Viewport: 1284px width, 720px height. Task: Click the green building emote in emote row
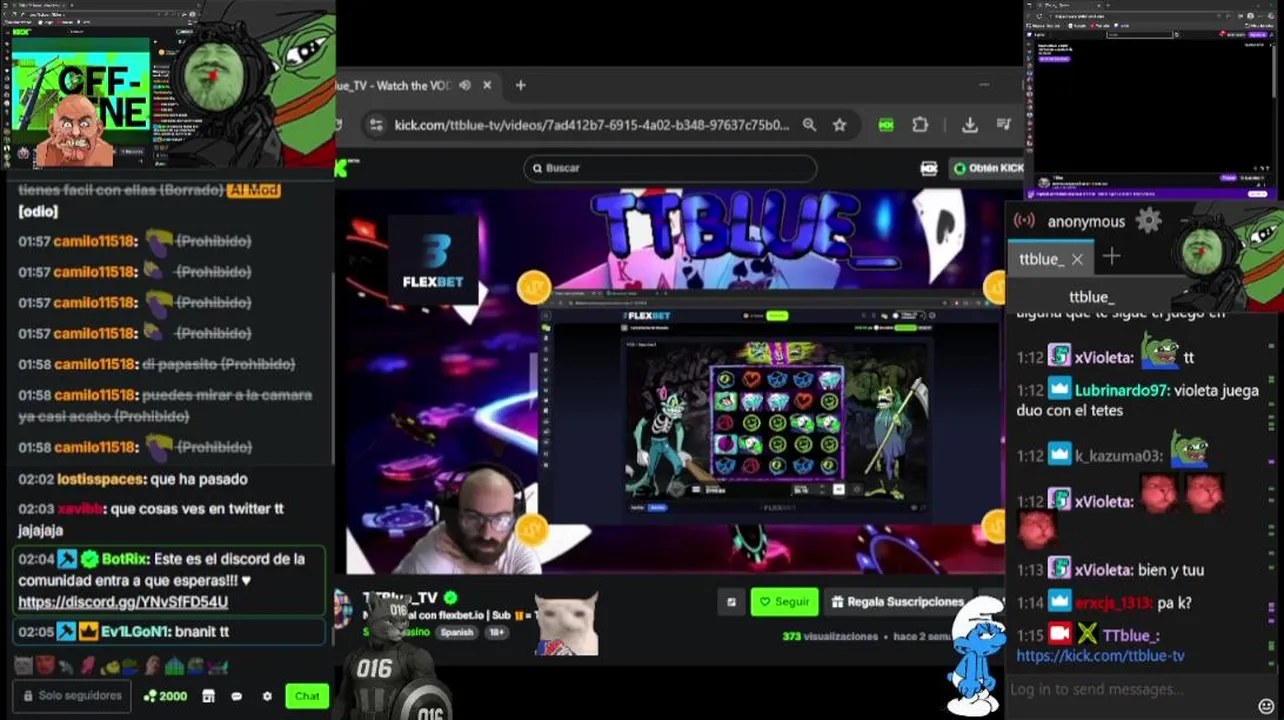tap(174, 666)
